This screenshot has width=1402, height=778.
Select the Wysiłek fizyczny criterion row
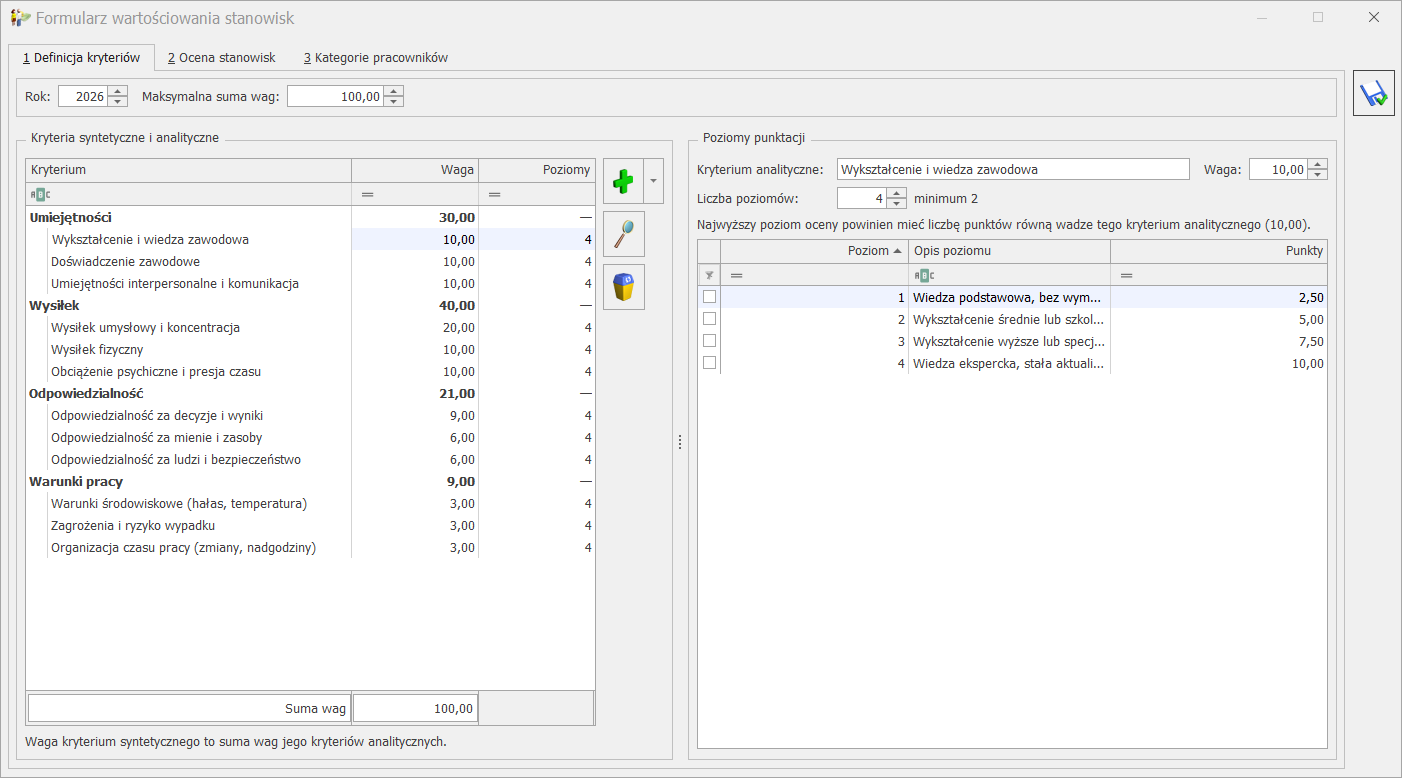[310, 350]
